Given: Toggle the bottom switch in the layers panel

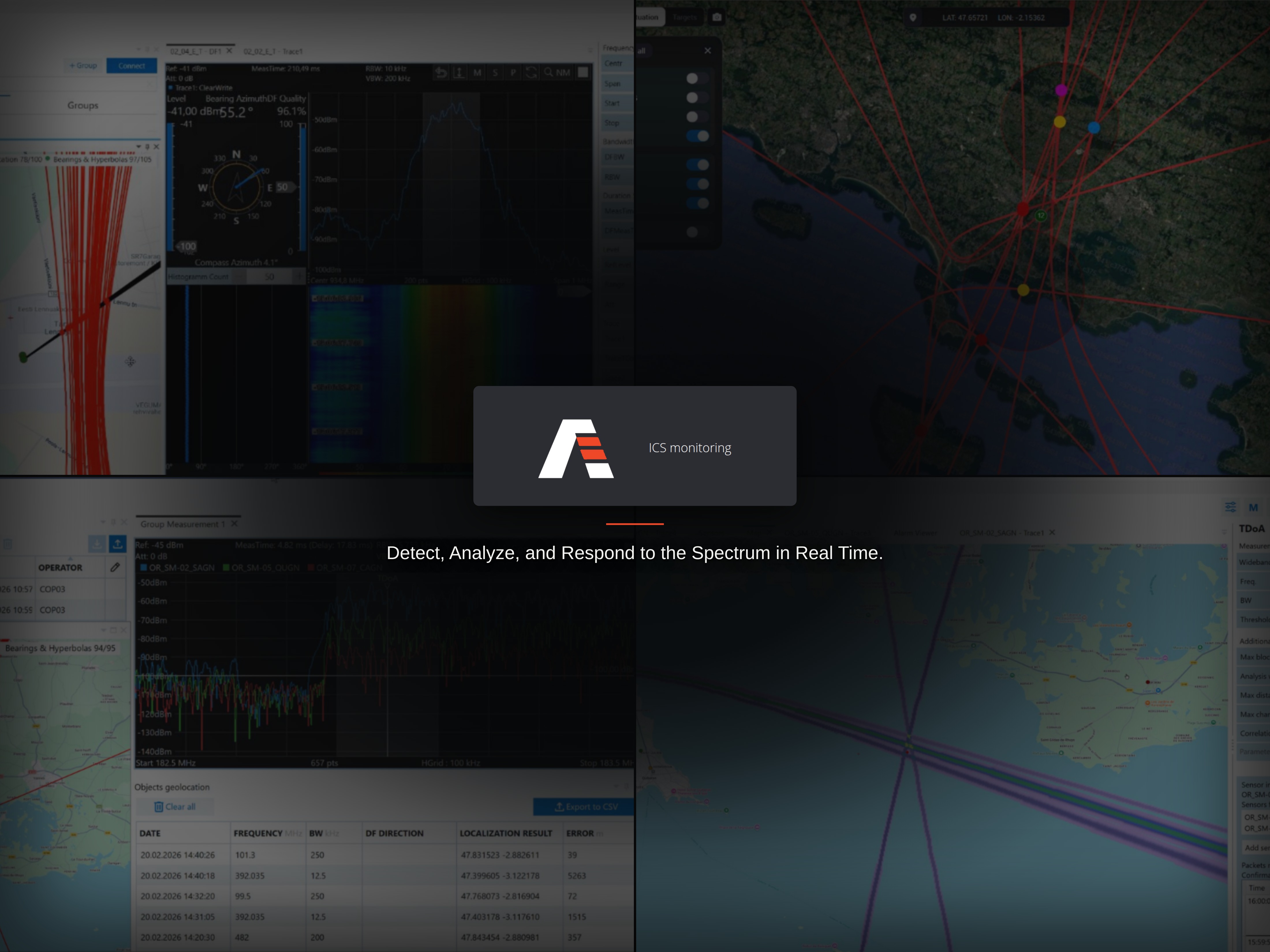Looking at the screenshot, I should pyautogui.click(x=698, y=232).
